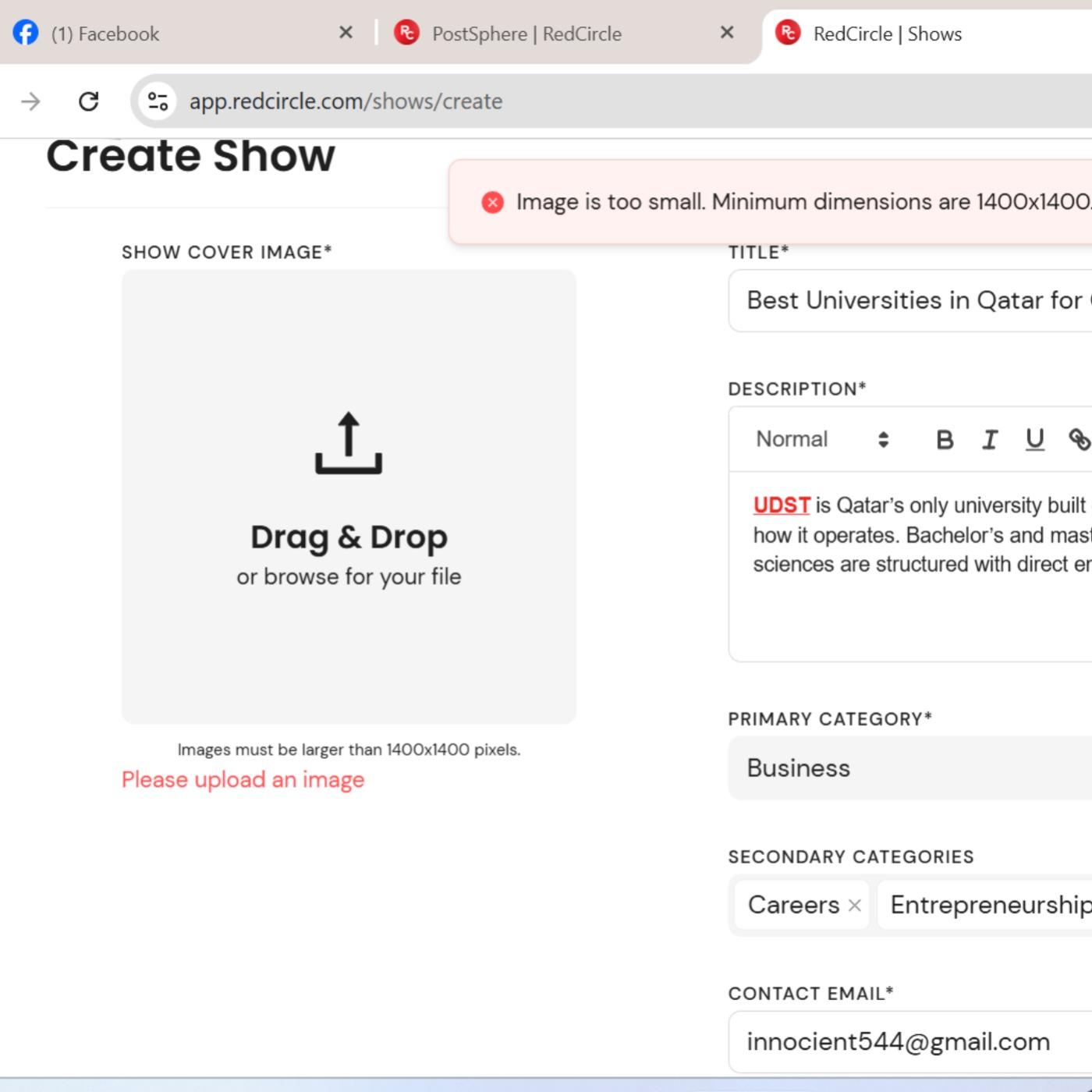This screenshot has width=1092, height=1092.
Task: Click the Contact Email input field
Action: [x=910, y=1042]
